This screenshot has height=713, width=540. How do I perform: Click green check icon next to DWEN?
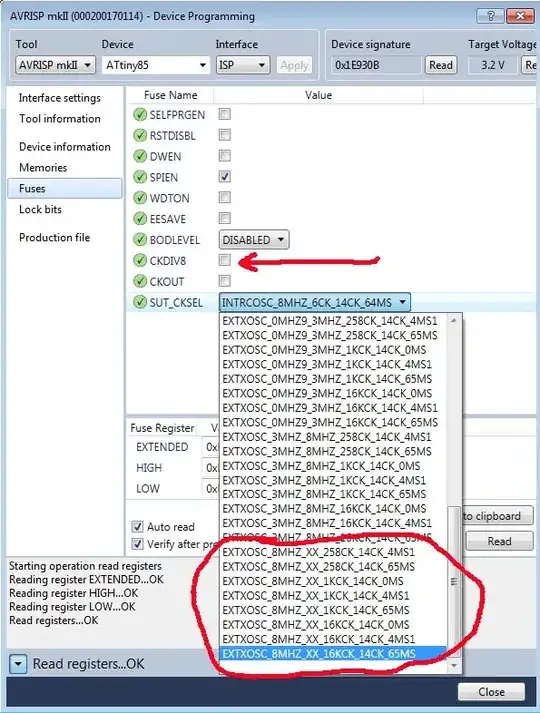[140, 156]
